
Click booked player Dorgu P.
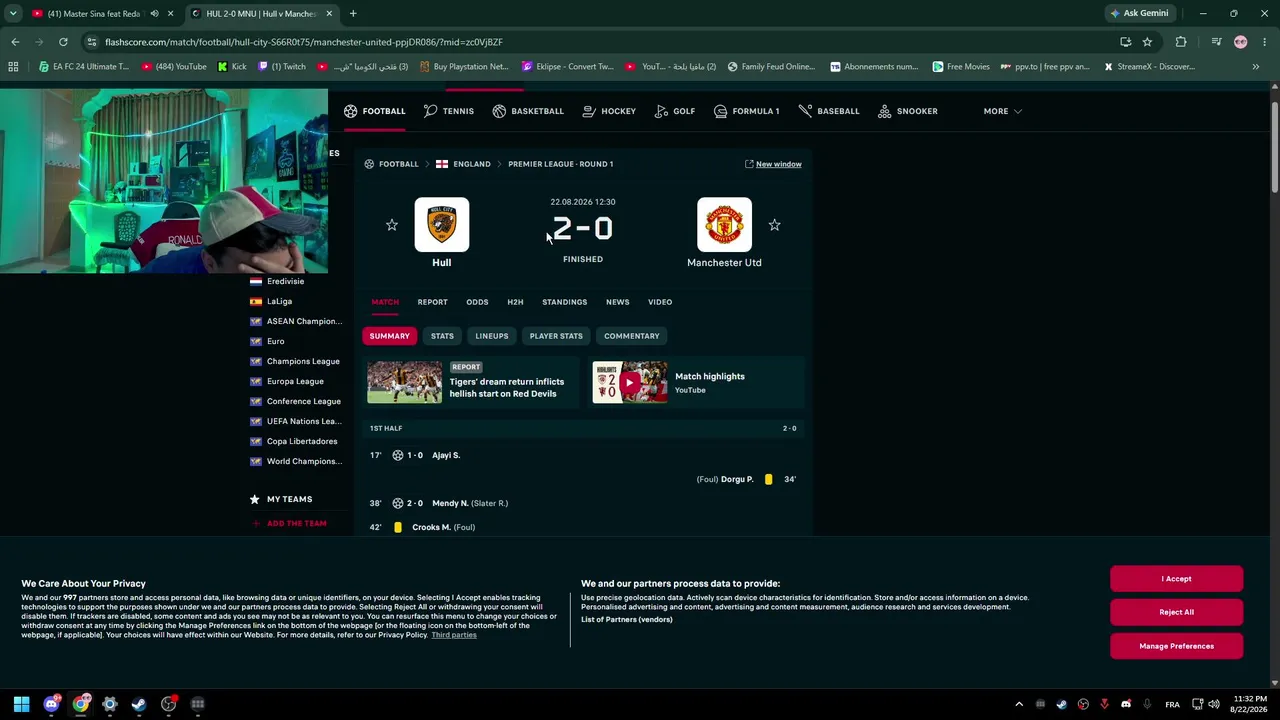pos(737,479)
